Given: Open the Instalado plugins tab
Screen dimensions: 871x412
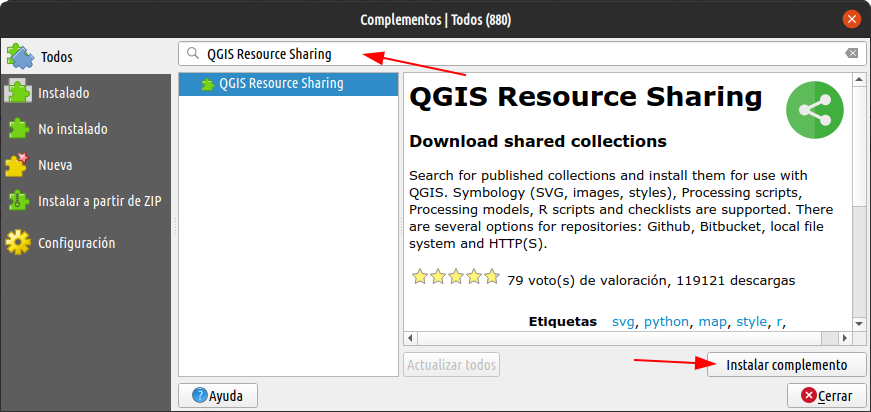Looking at the screenshot, I should (x=63, y=93).
